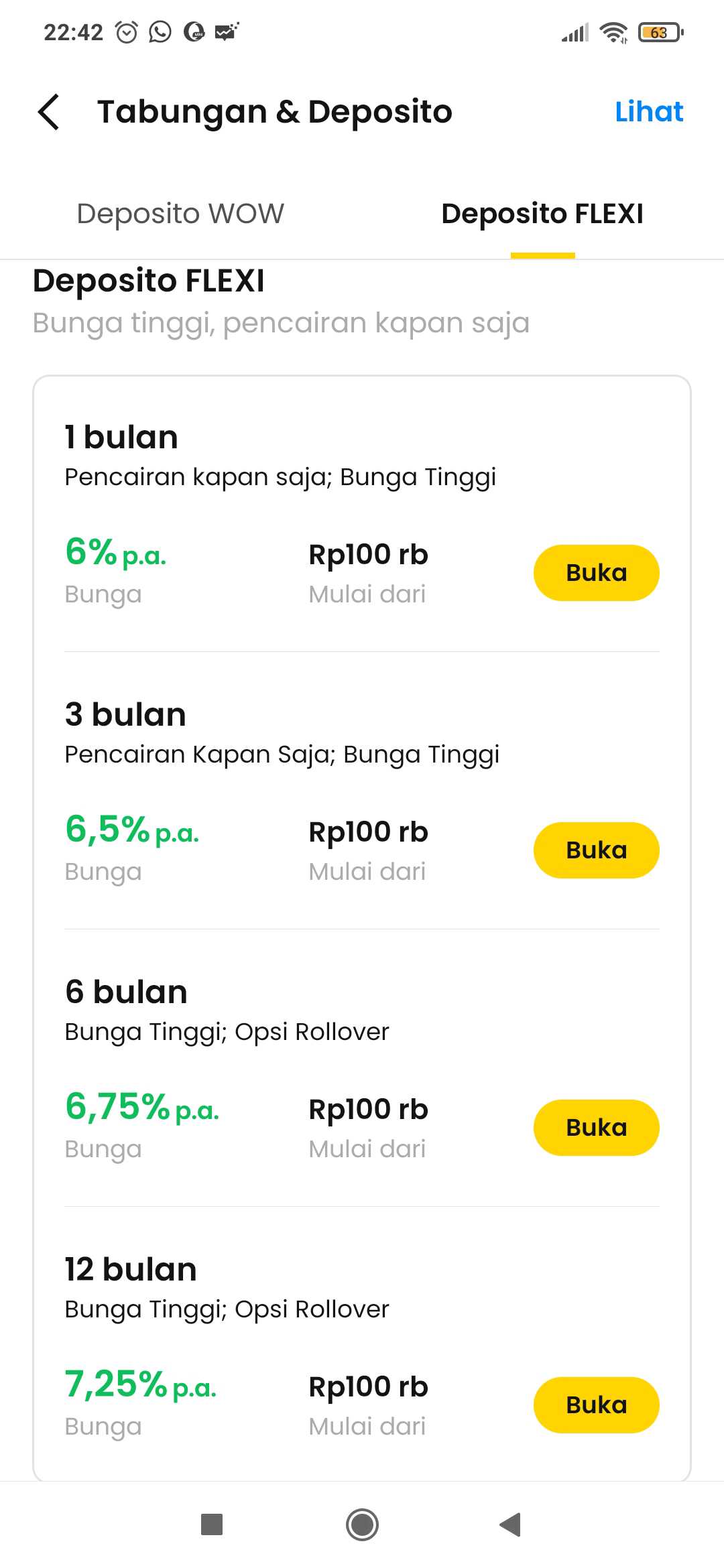Image resolution: width=724 pixels, height=1568 pixels.
Task: Tap the Tabungan & Deposito page title
Action: [275, 111]
